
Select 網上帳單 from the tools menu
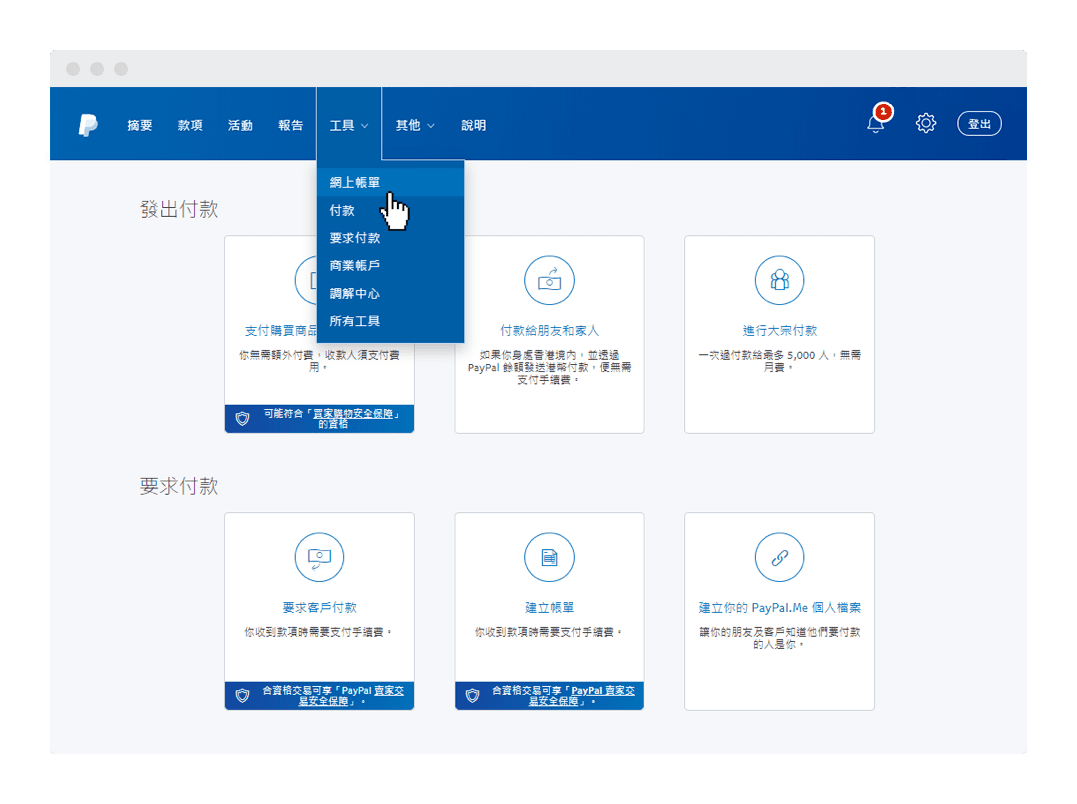point(355,182)
